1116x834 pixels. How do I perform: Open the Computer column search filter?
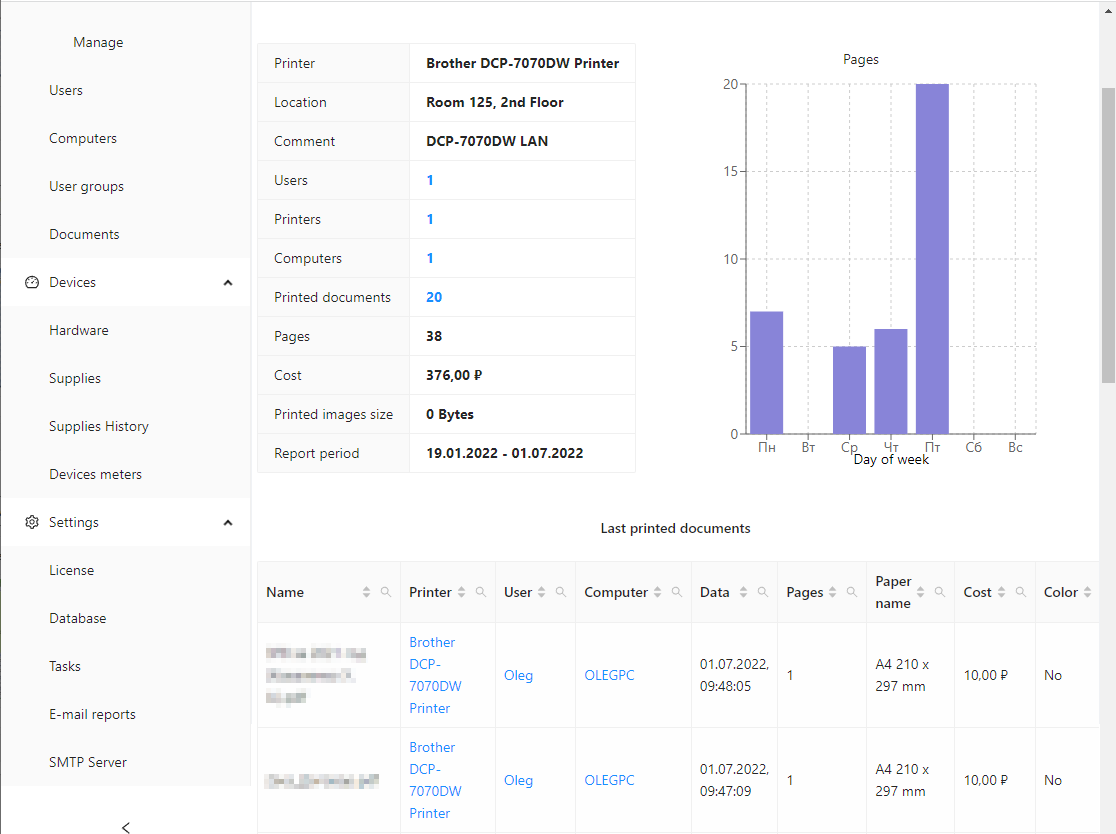[x=677, y=592]
